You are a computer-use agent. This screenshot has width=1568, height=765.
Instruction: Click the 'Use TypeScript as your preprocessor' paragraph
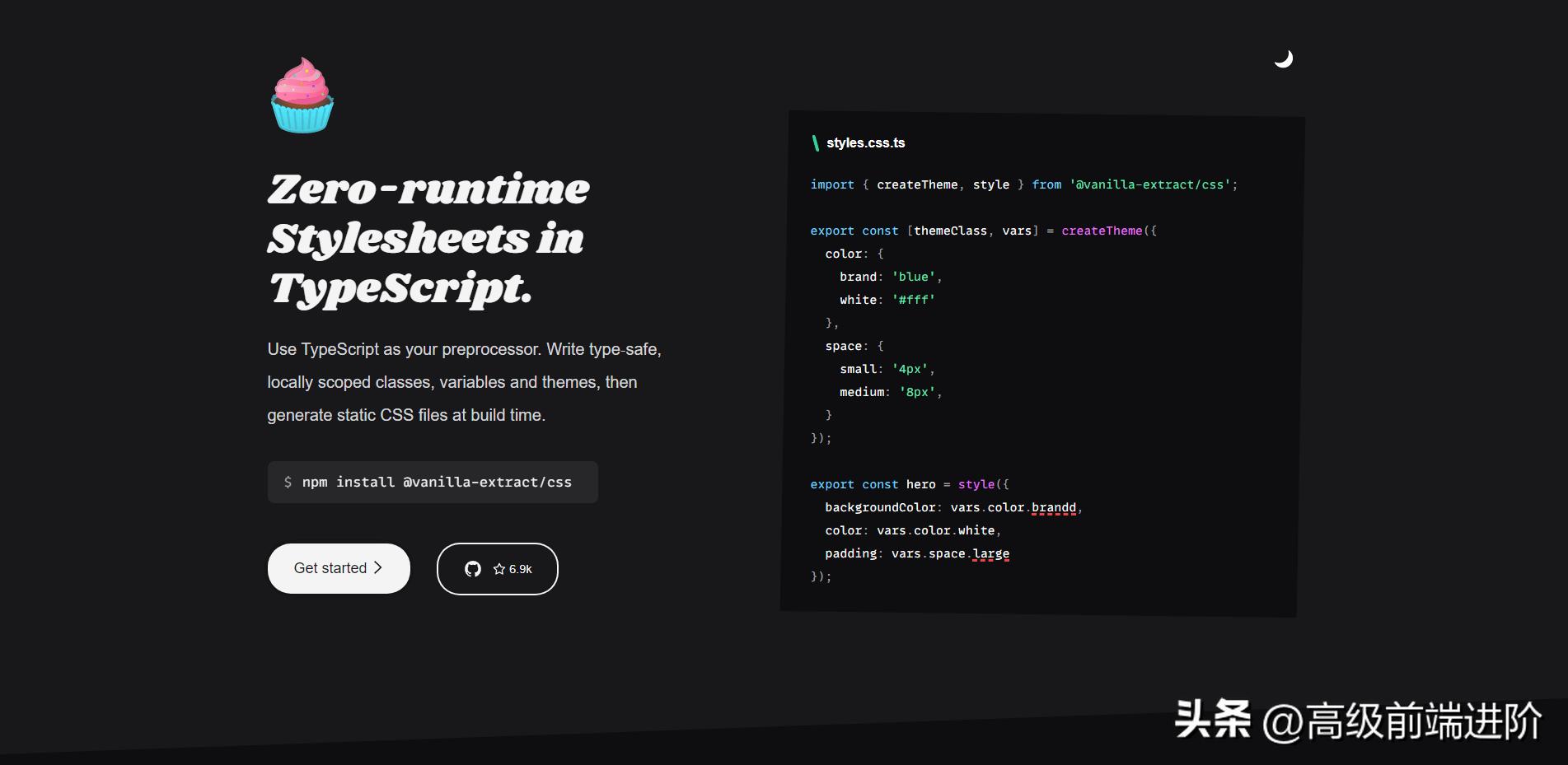click(464, 382)
